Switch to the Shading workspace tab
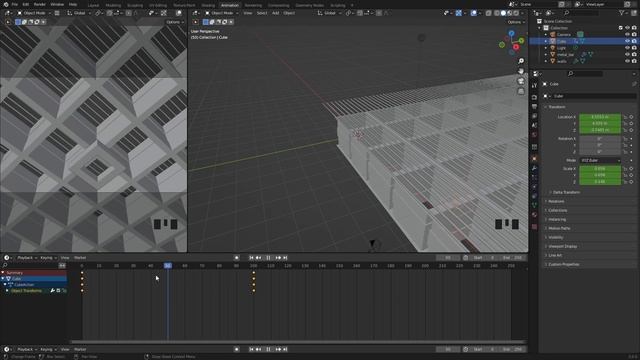This screenshot has width=640, height=360. pyautogui.click(x=208, y=5)
